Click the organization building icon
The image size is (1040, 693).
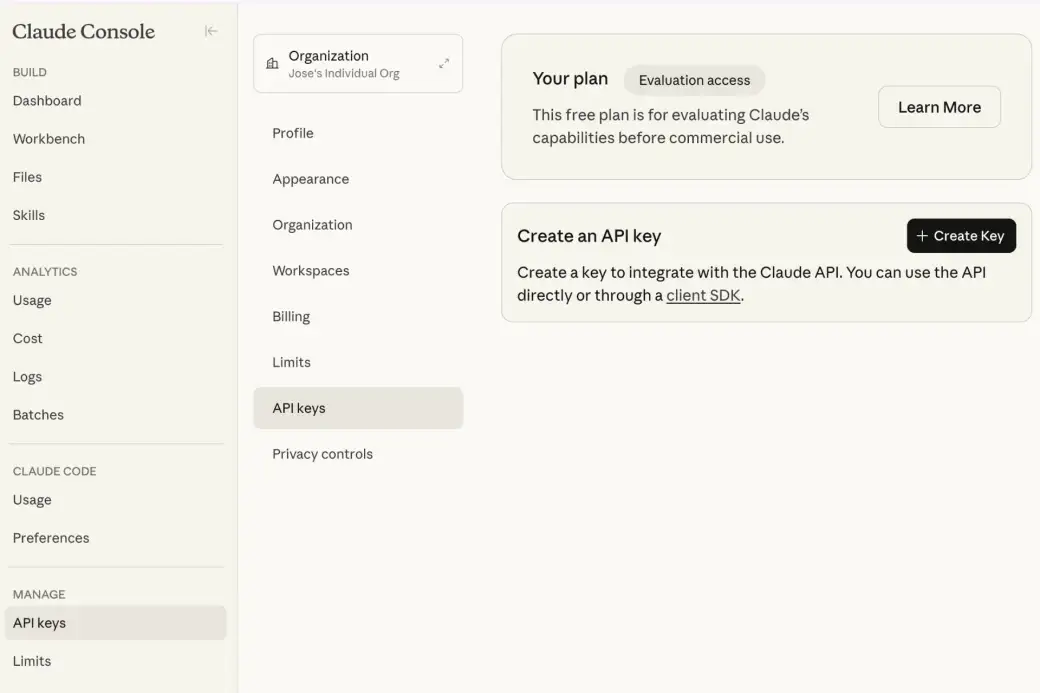pyautogui.click(x=272, y=64)
